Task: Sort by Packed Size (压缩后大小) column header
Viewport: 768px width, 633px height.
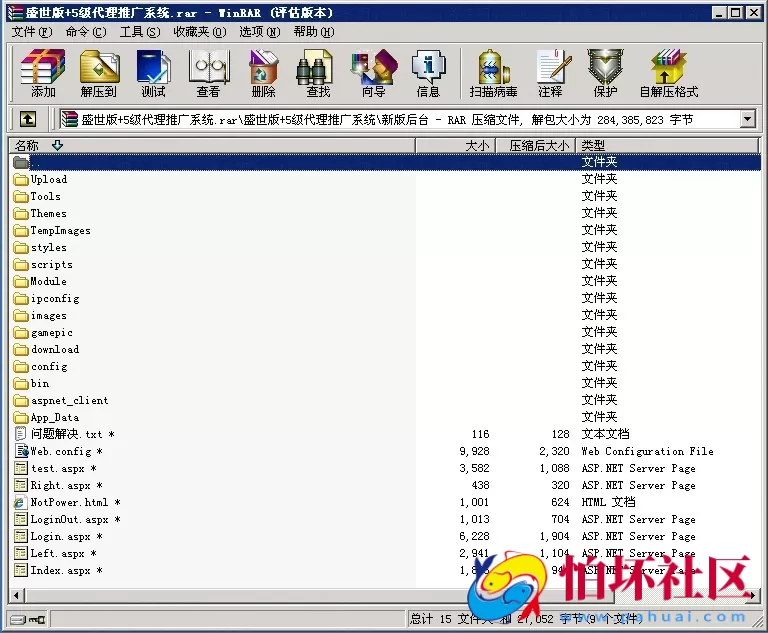Action: click(536, 146)
